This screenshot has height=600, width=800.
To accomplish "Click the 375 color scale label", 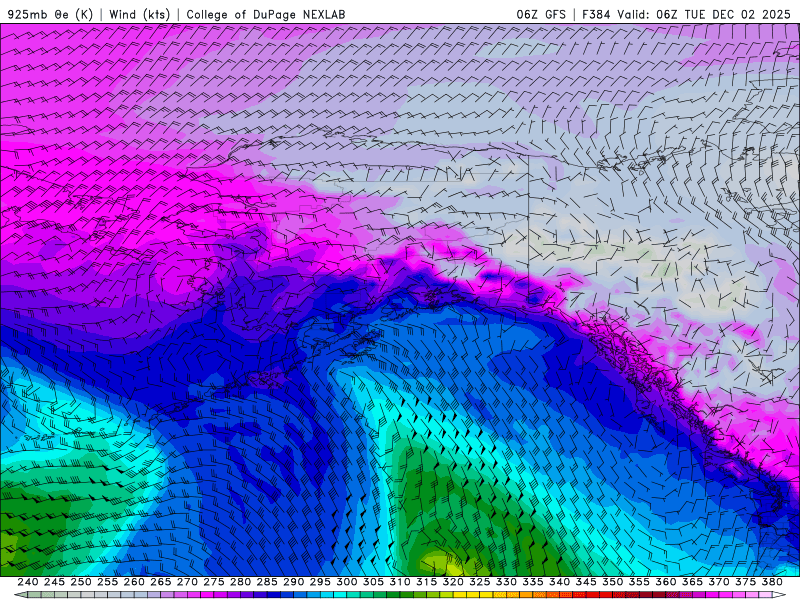I will coord(745,582).
